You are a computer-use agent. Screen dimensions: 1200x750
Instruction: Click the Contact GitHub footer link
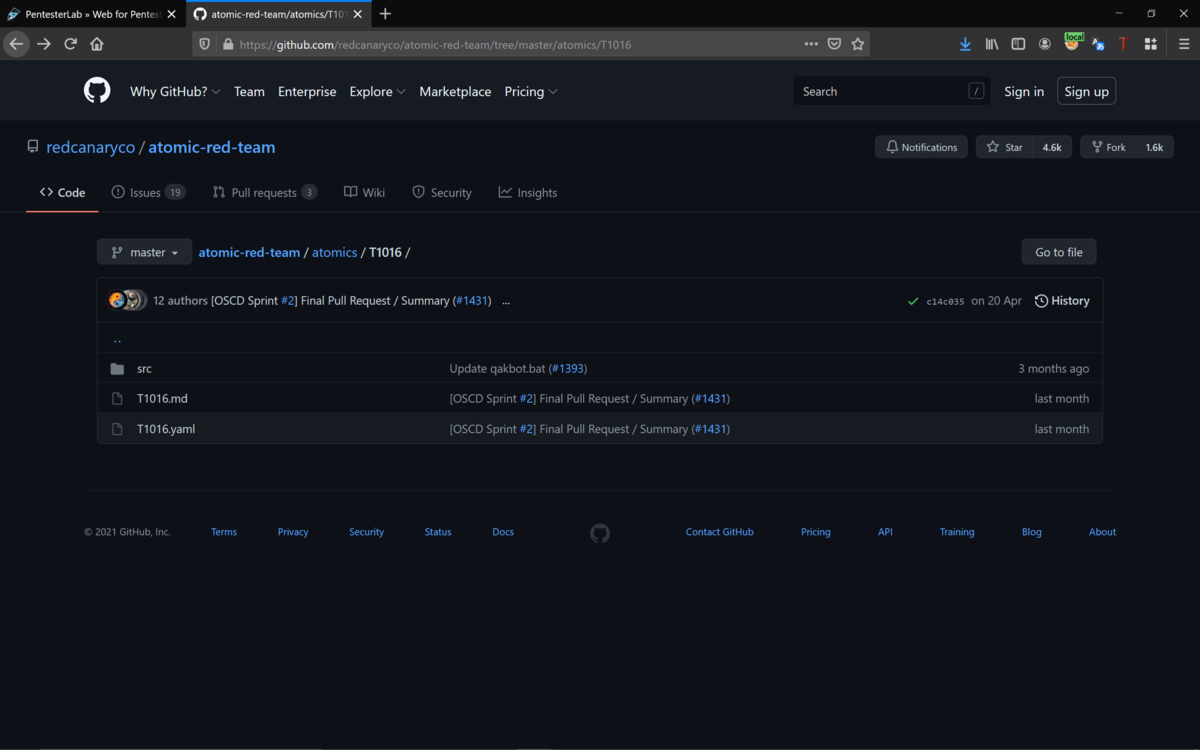719,532
